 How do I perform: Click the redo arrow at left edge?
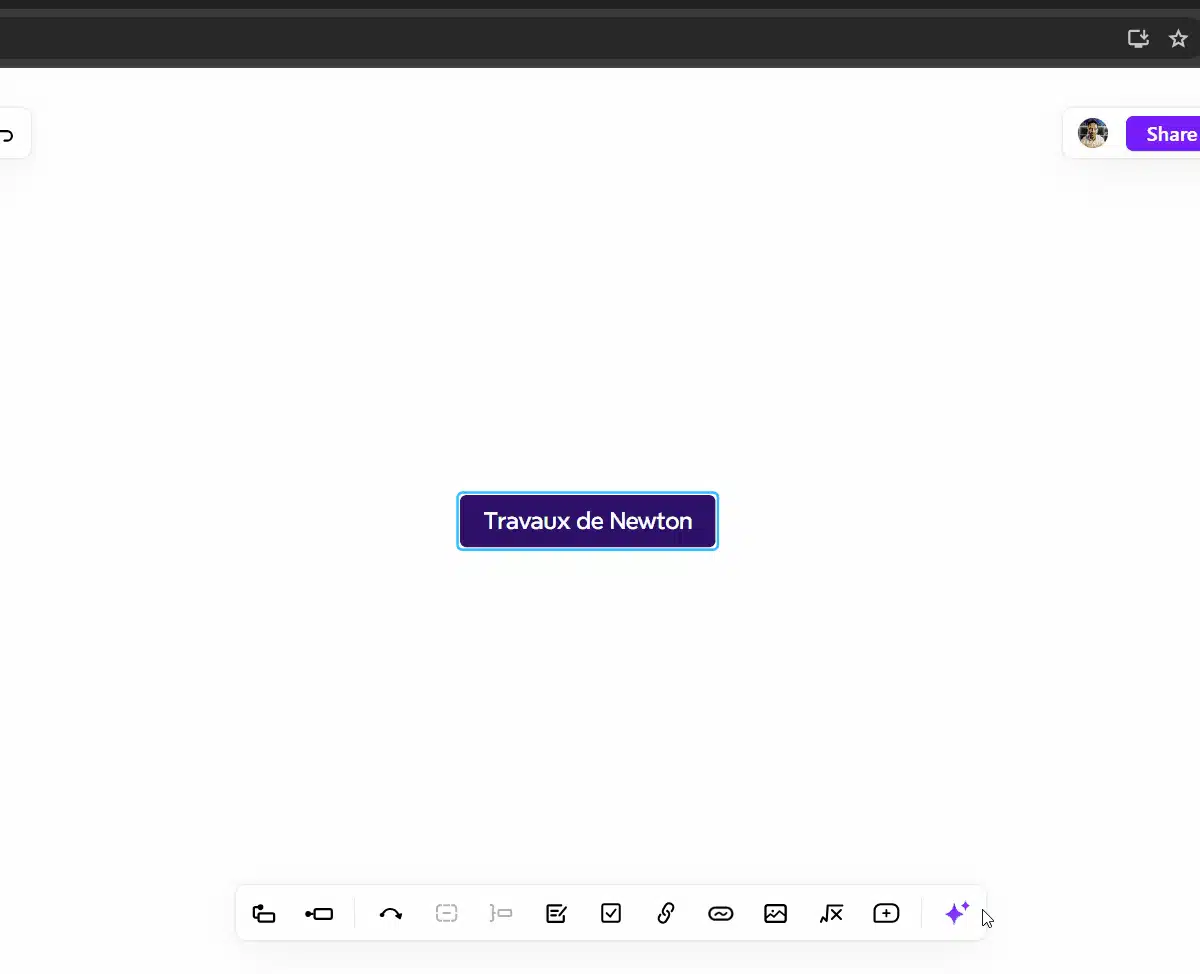[8, 135]
